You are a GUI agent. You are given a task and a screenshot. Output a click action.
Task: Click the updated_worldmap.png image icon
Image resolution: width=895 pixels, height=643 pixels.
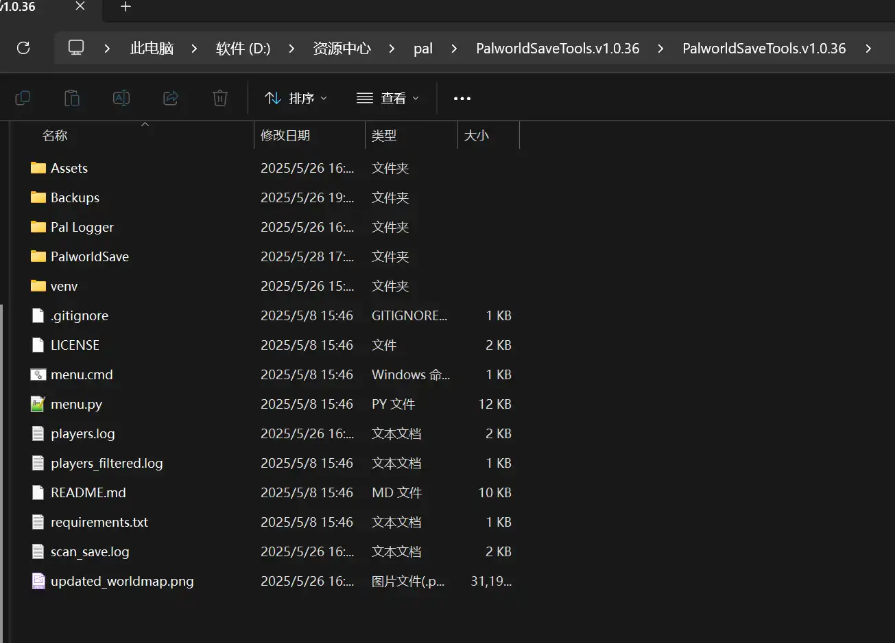coord(38,581)
